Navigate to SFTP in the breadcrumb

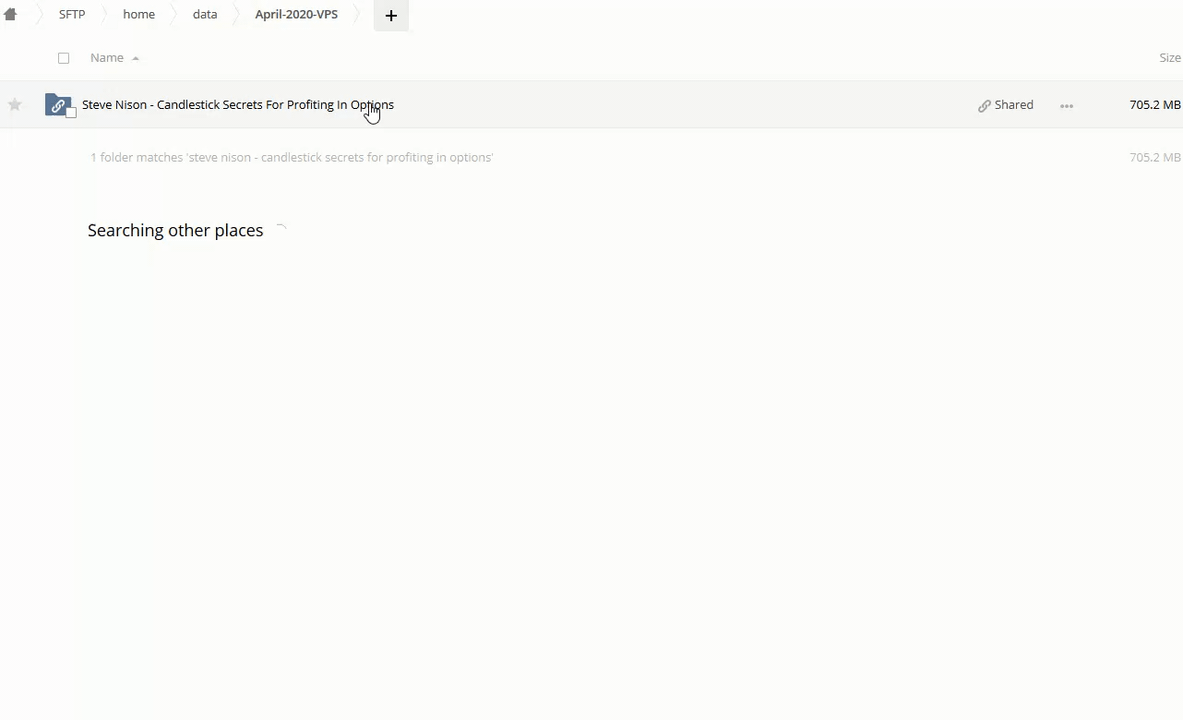coord(72,15)
